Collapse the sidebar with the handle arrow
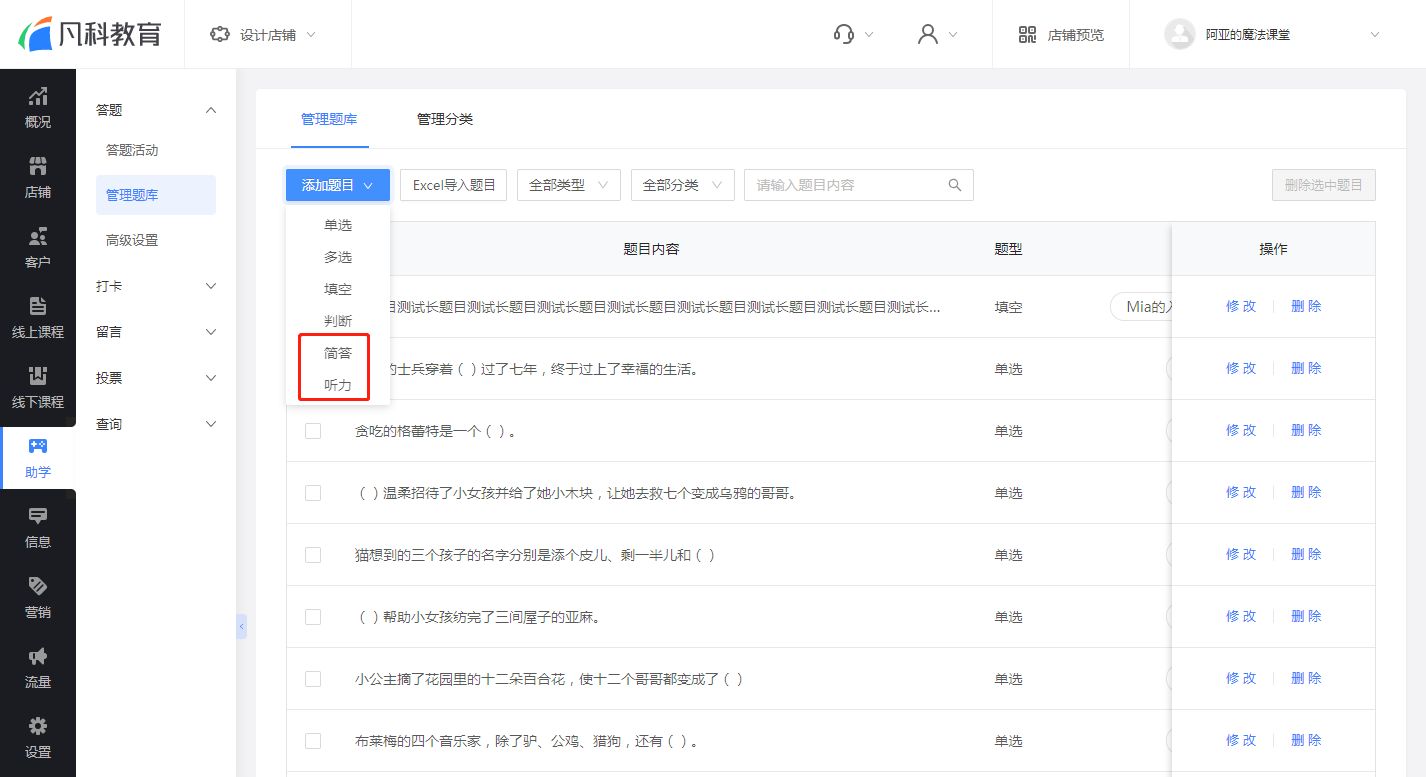The width and height of the screenshot is (1426, 777). pos(241,627)
